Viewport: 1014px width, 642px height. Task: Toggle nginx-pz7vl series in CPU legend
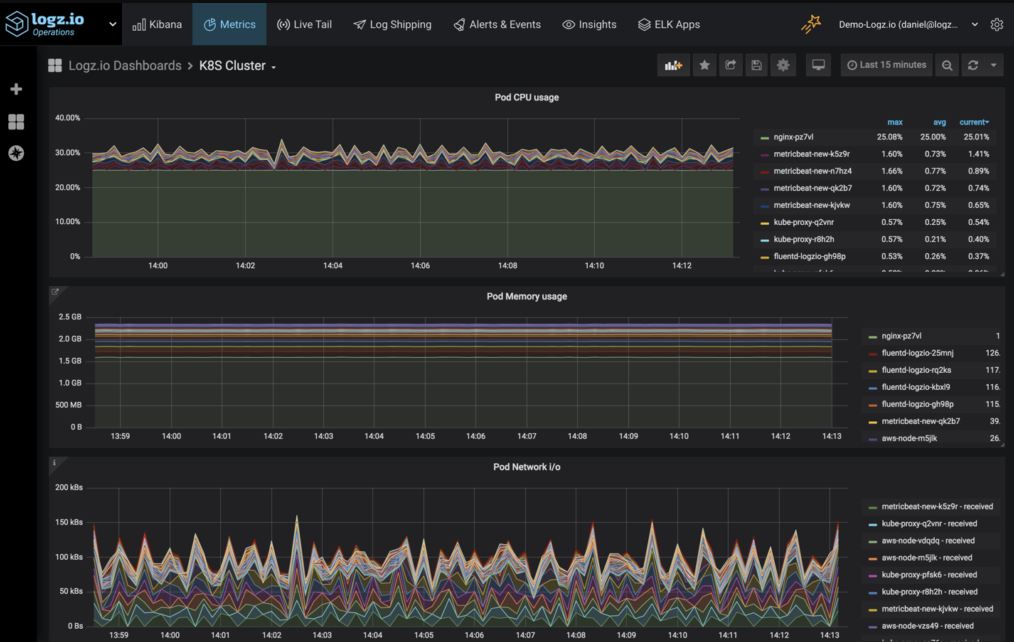[793, 137]
